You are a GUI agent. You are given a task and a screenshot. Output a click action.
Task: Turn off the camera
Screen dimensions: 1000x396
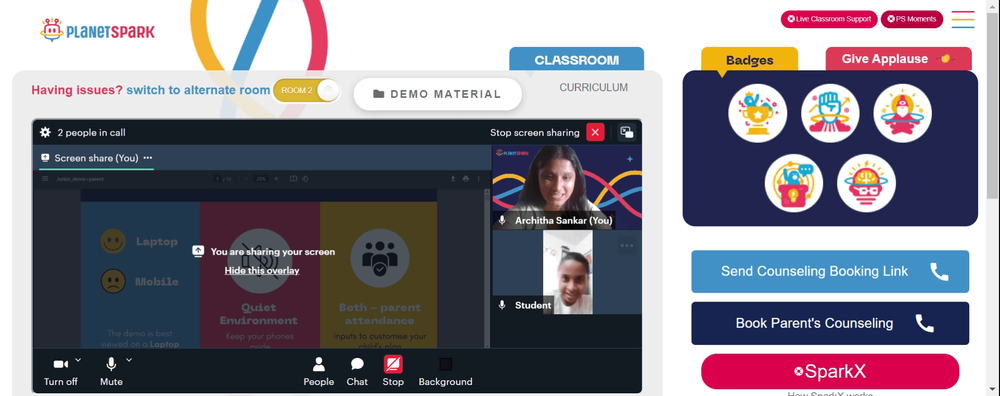(61, 372)
